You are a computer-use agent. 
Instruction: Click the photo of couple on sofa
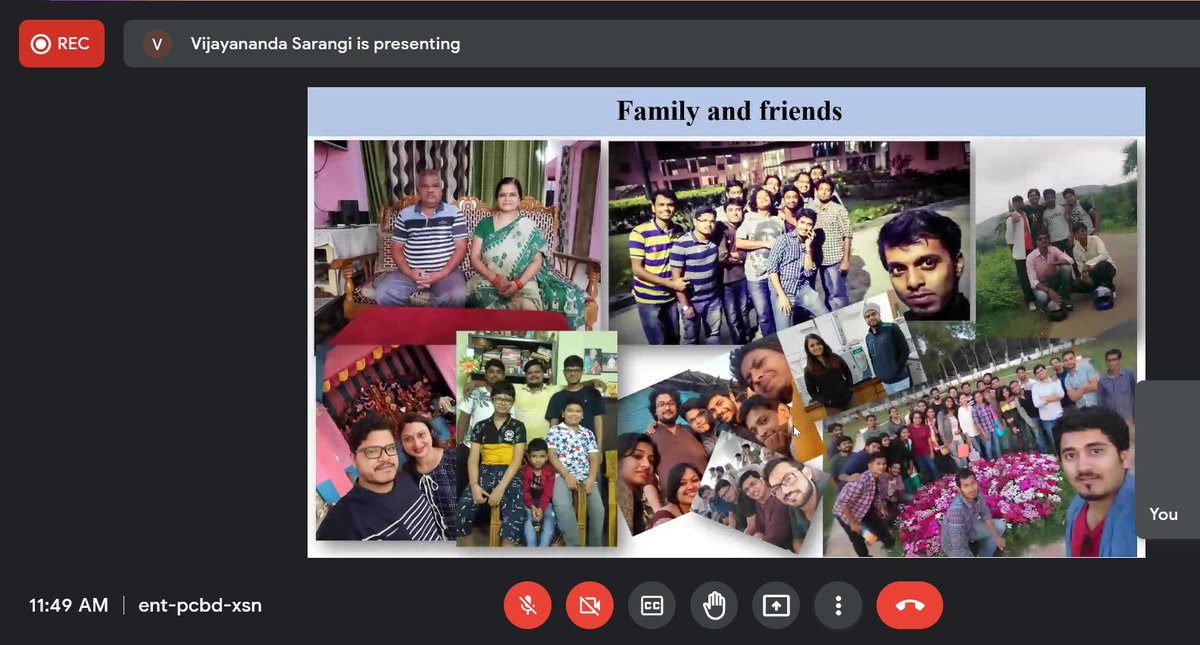pos(457,236)
